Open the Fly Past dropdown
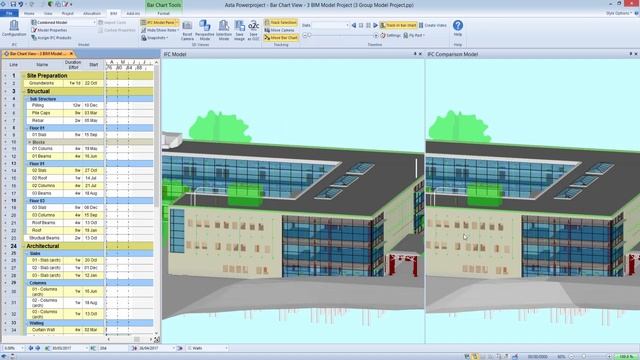This screenshot has width=640, height=360. coord(414,36)
